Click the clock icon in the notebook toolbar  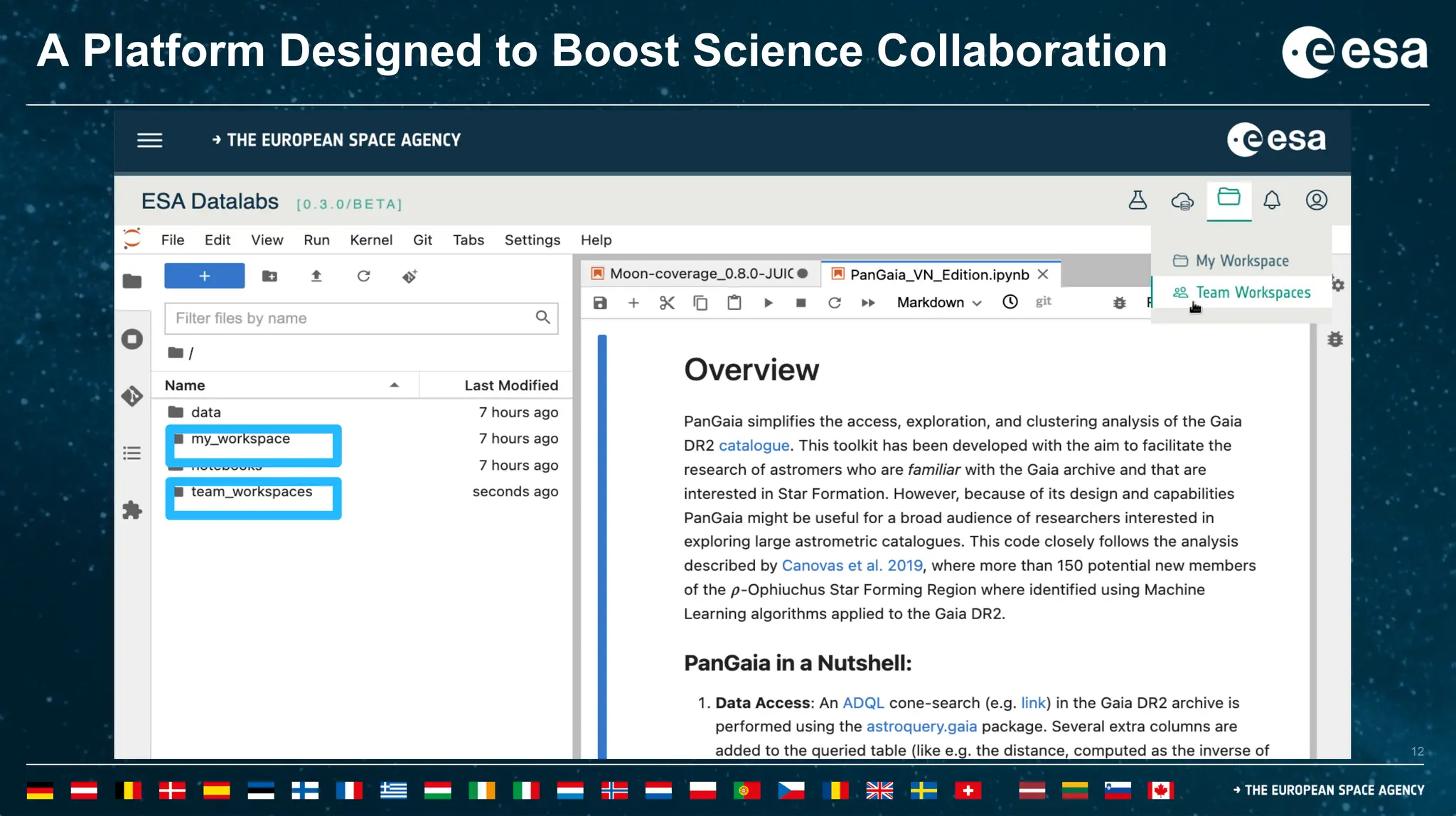click(x=1010, y=302)
